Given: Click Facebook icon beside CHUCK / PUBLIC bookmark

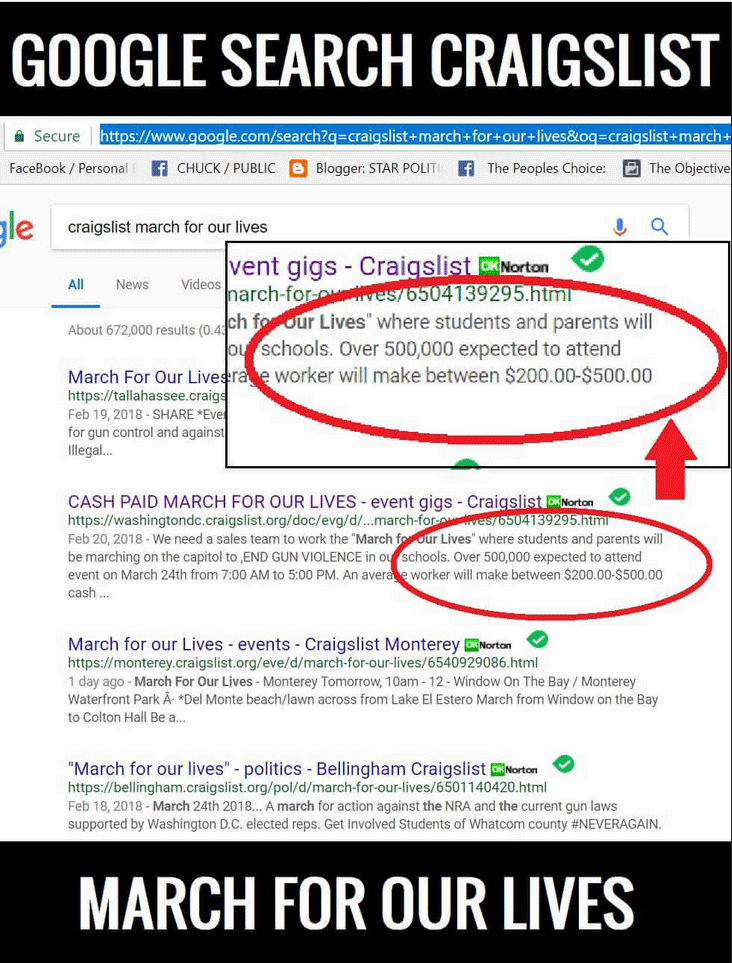Looking at the screenshot, I should pyautogui.click(x=159, y=169).
